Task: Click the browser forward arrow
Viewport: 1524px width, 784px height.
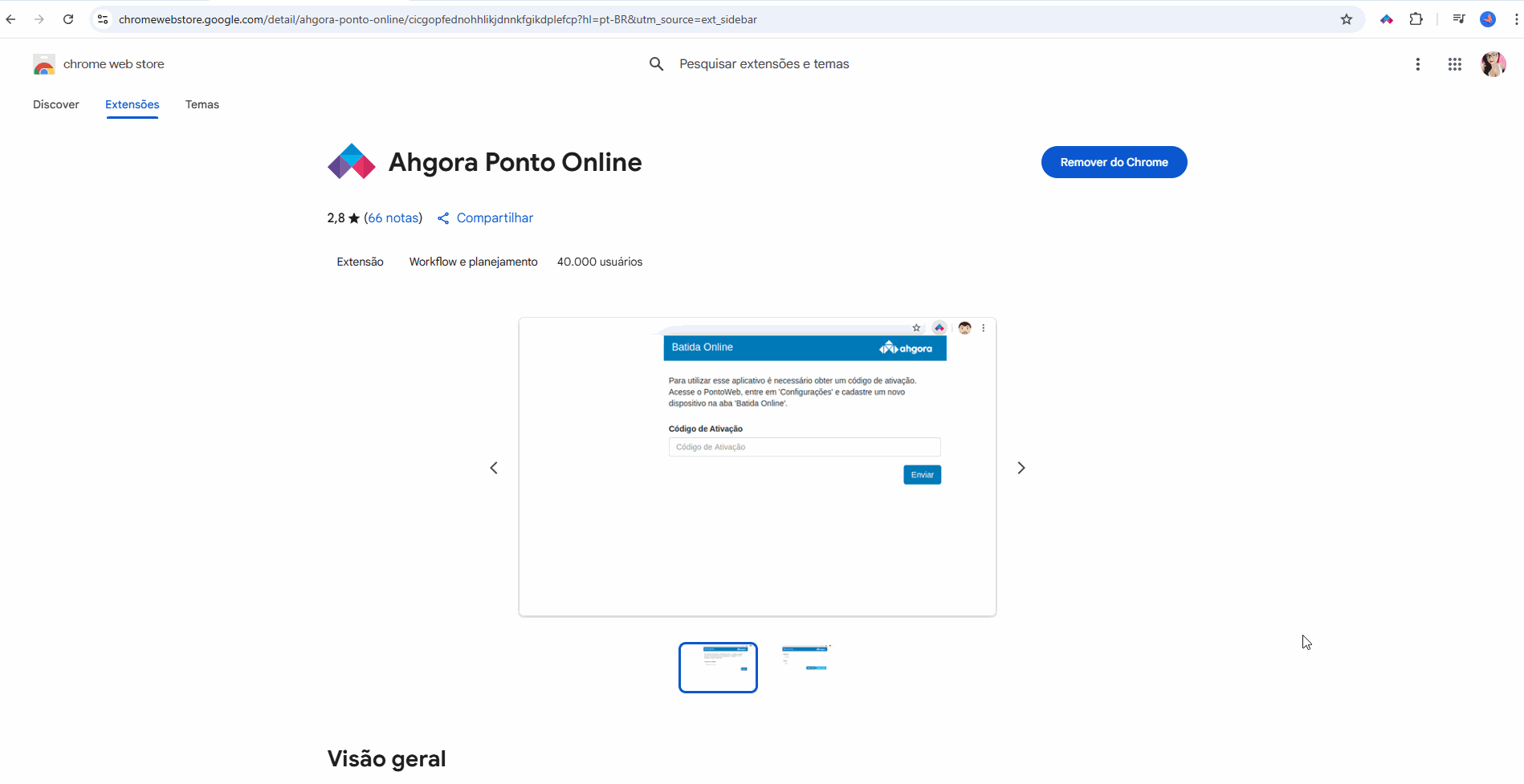Action: [x=39, y=19]
